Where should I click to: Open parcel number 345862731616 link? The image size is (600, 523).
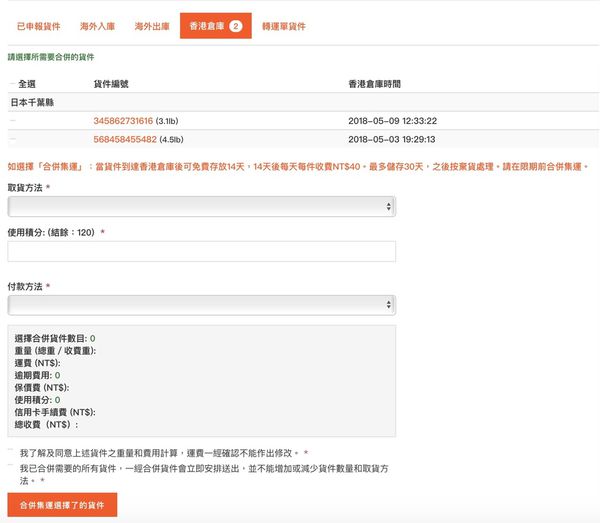(123, 121)
